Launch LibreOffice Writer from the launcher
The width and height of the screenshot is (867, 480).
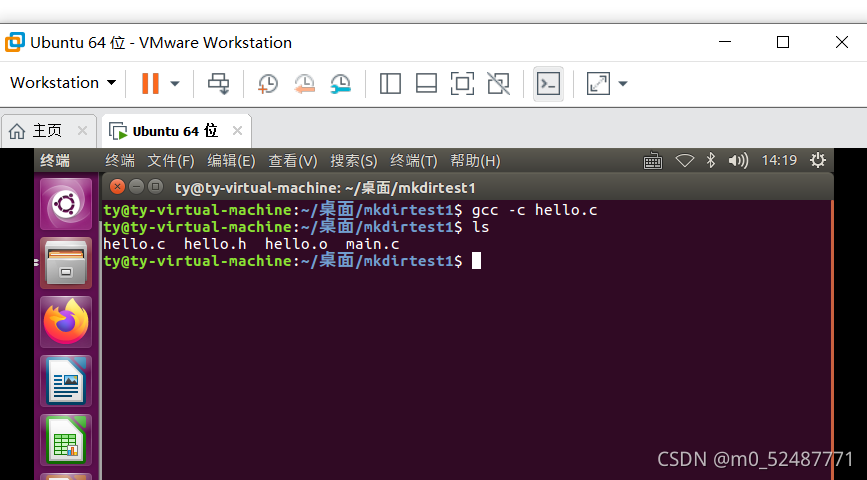(x=66, y=382)
